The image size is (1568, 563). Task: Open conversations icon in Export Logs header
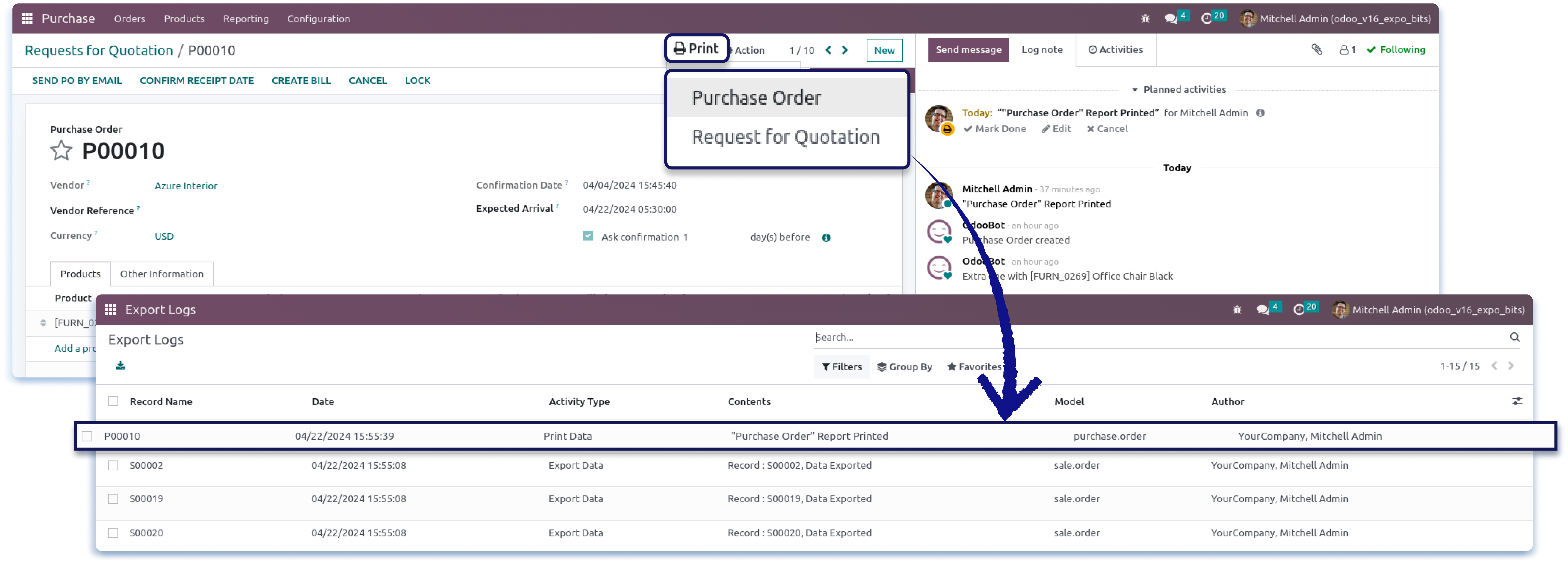(x=1262, y=309)
